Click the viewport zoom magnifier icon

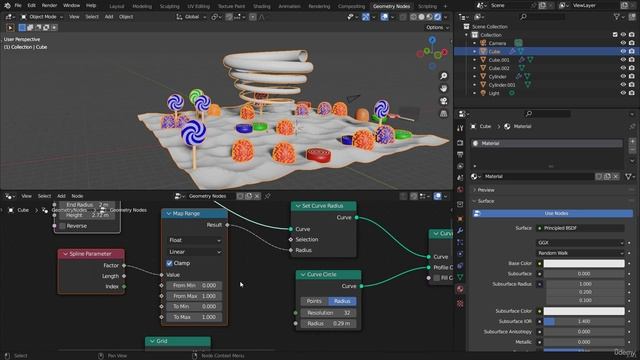coord(443,76)
